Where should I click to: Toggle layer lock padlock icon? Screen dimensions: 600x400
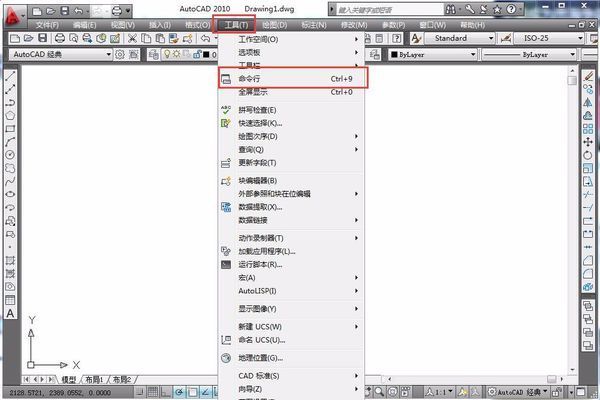point(197,54)
